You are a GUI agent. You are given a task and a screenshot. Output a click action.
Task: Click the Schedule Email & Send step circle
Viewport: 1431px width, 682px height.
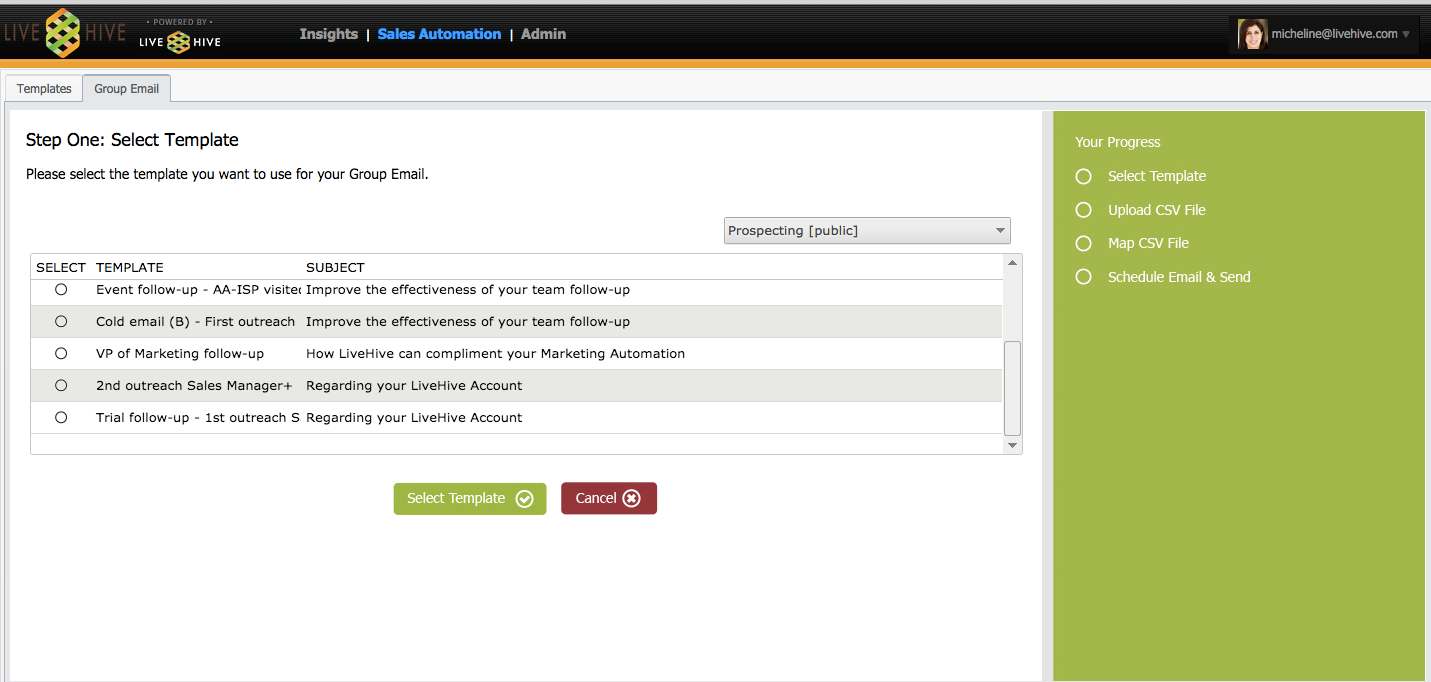click(1083, 277)
